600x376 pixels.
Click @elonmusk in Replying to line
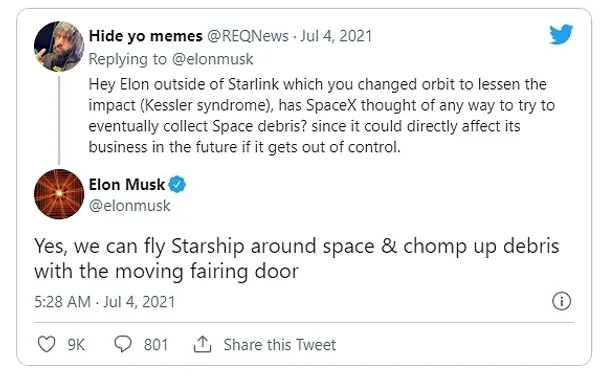pyautogui.click(x=212, y=59)
